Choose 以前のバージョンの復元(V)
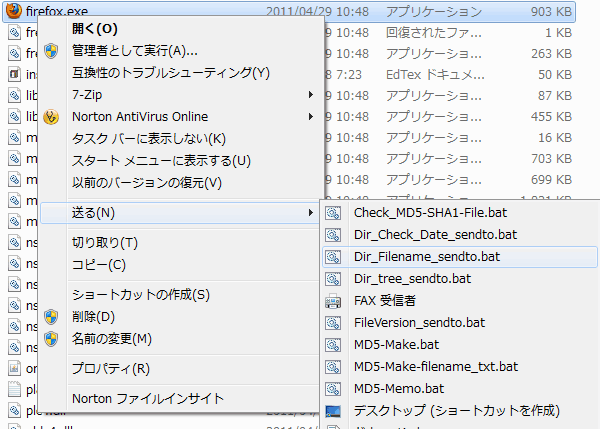Image resolution: width=600 pixels, height=429 pixels. pyautogui.click(x=147, y=183)
